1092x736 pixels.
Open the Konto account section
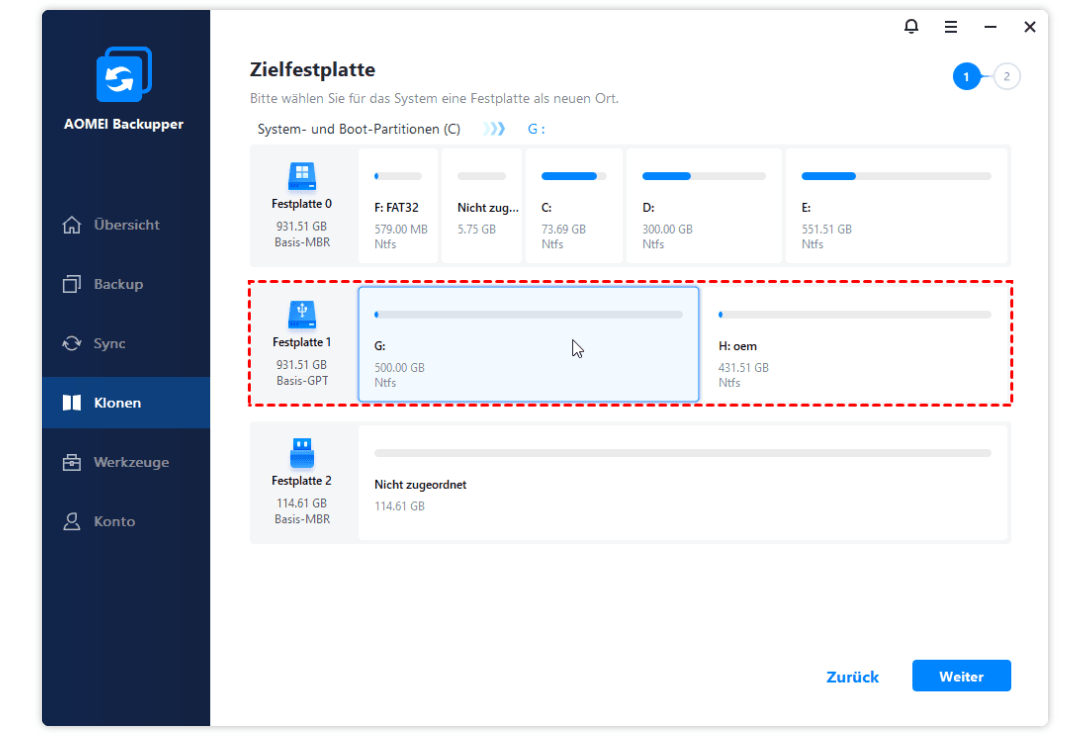click(x=114, y=521)
